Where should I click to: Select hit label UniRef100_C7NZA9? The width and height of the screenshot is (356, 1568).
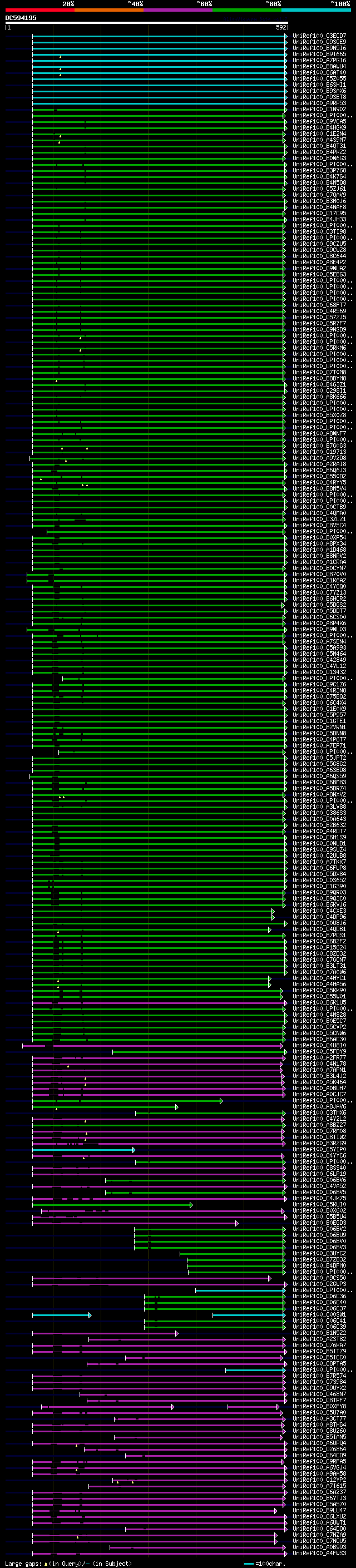319,1535
